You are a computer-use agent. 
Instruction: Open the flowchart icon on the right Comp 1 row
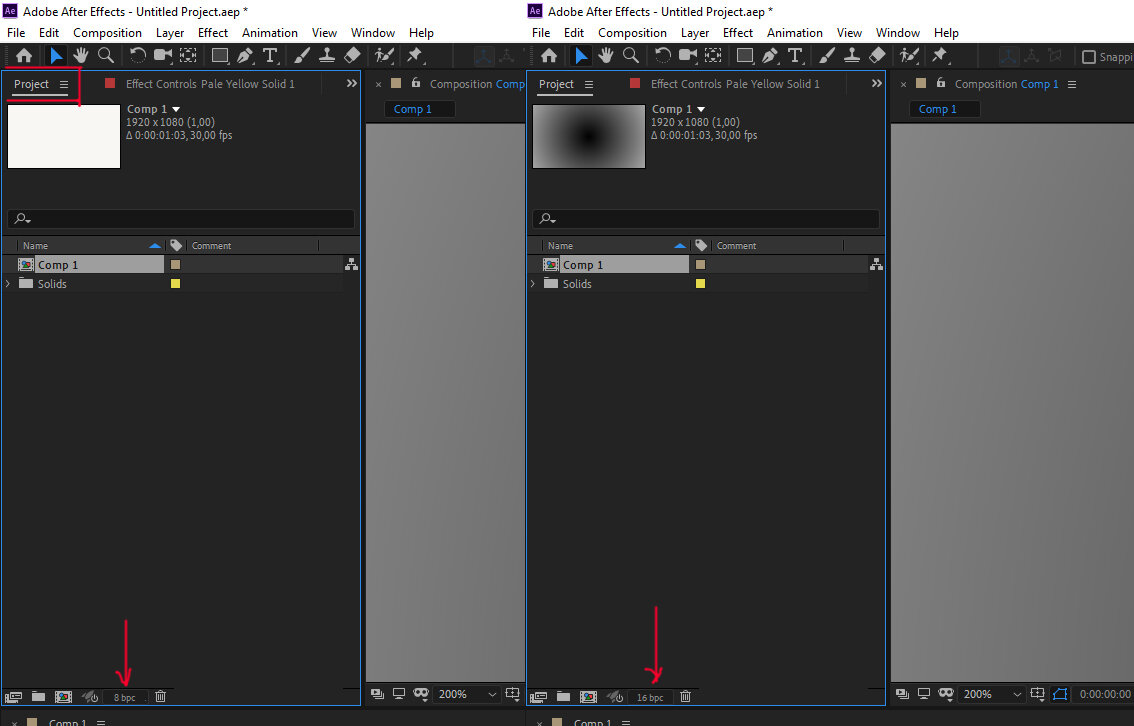tap(877, 265)
